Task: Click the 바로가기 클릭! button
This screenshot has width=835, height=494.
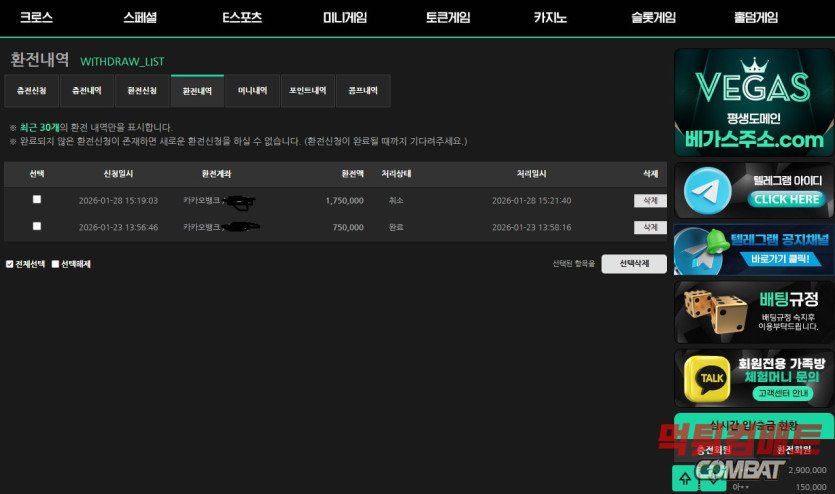Action: 780,259
